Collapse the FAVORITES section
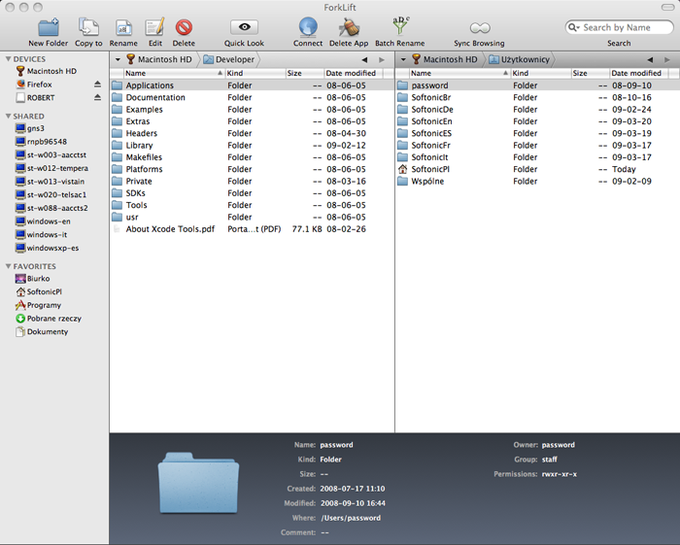Image resolution: width=680 pixels, height=545 pixels. pyautogui.click(x=8, y=266)
